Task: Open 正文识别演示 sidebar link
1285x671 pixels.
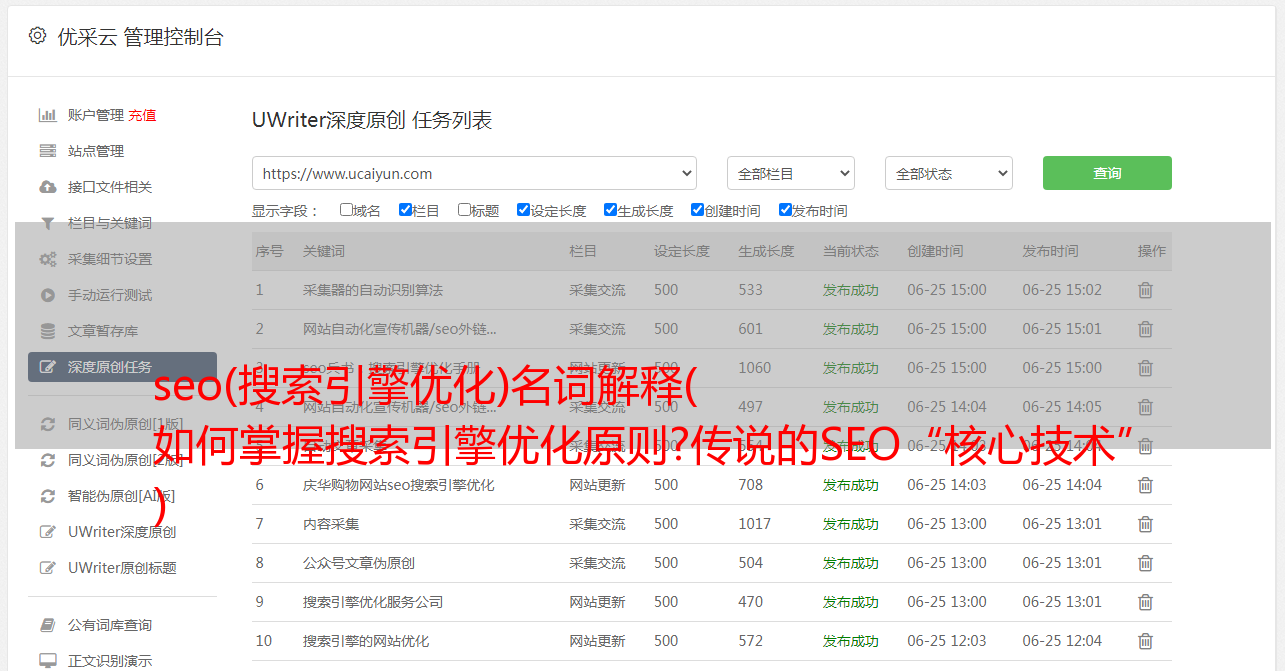Action: point(110,661)
